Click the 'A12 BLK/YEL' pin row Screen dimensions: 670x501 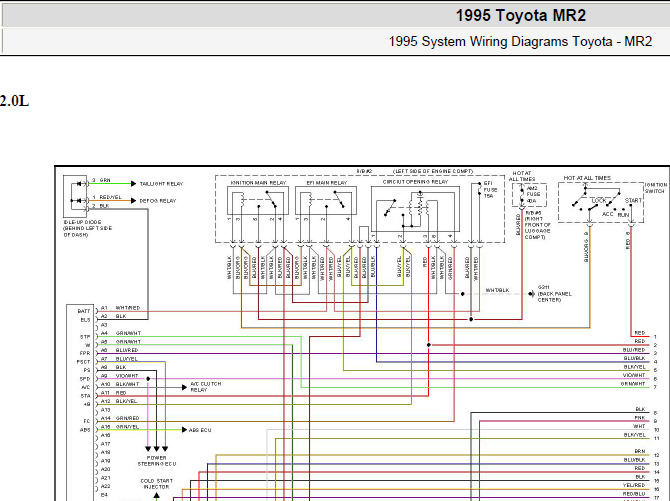pos(119,401)
